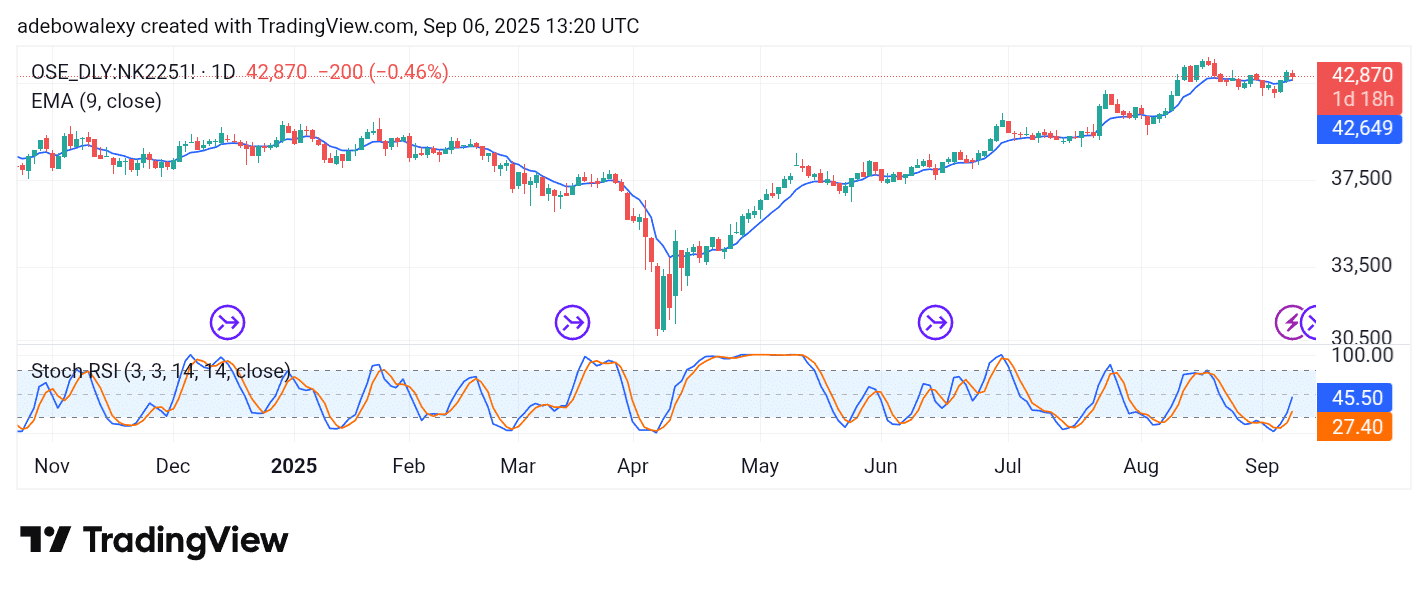Click the lightning bolt event icon near September
This screenshot has width=1428, height=591.
[1291, 322]
